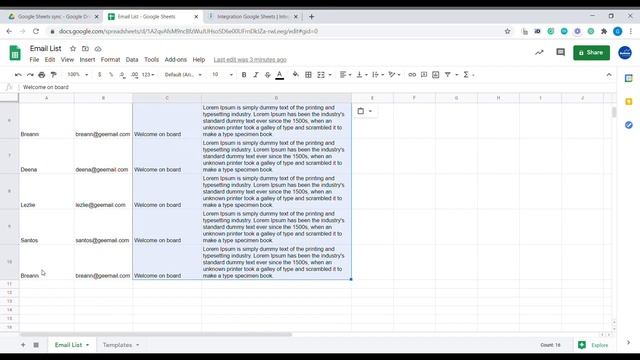Open the comment history

tap(560, 52)
